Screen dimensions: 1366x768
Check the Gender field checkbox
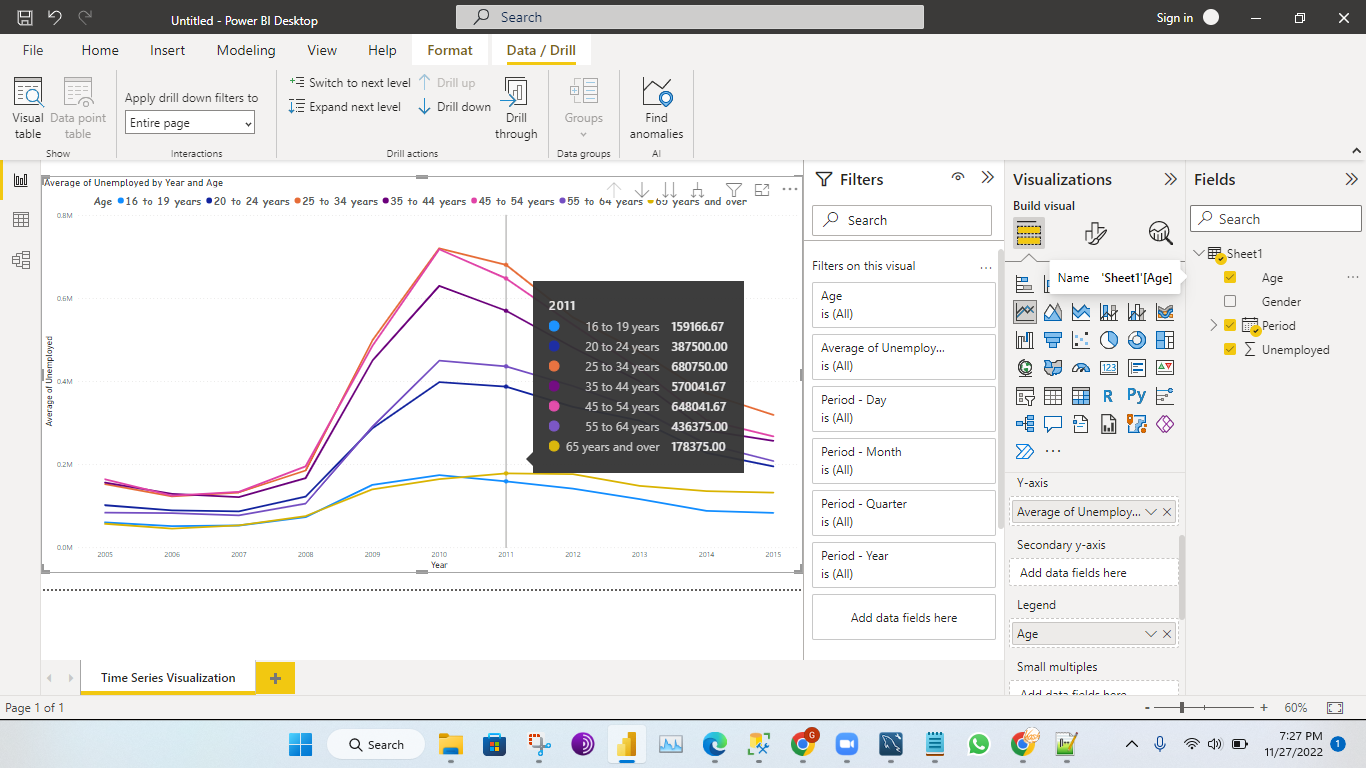(1230, 301)
